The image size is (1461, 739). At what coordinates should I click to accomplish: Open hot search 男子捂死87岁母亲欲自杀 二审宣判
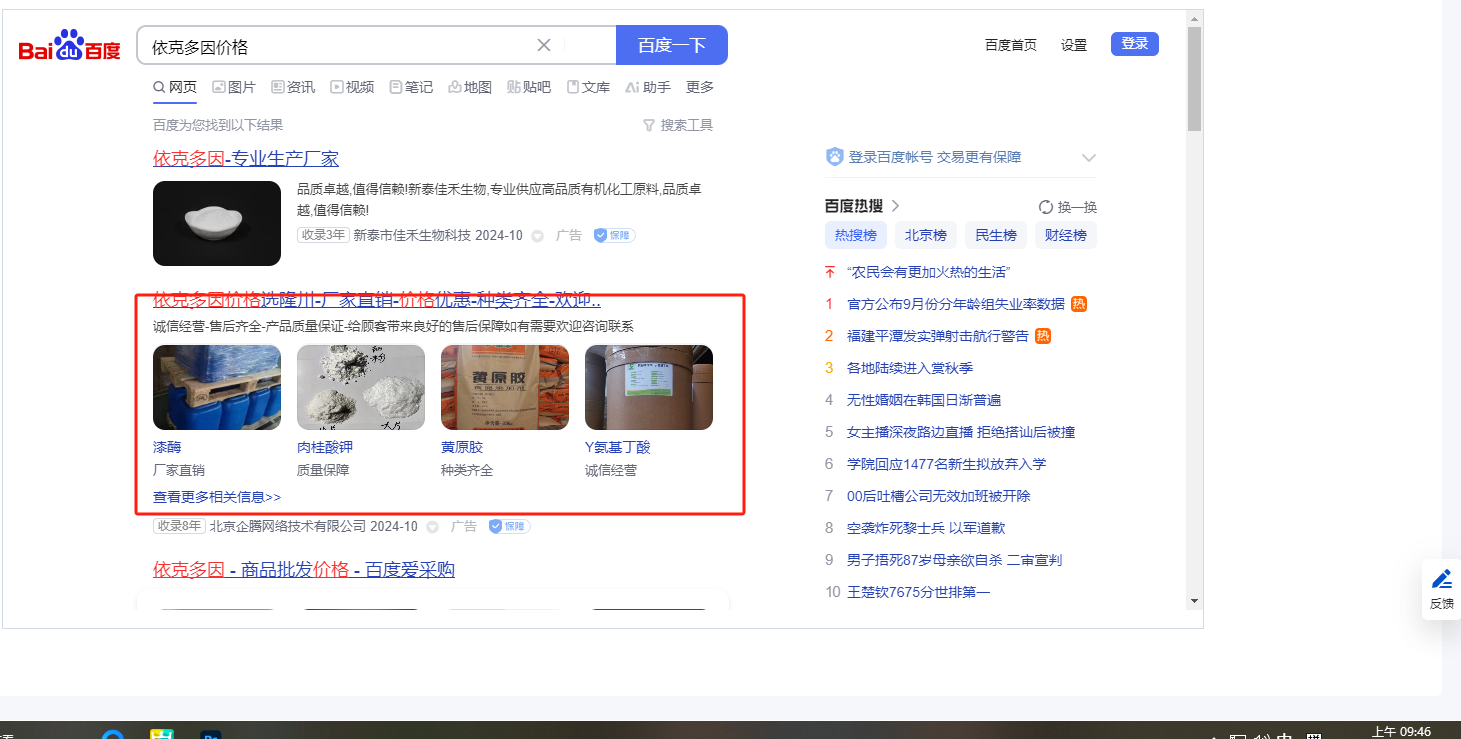coord(955,560)
